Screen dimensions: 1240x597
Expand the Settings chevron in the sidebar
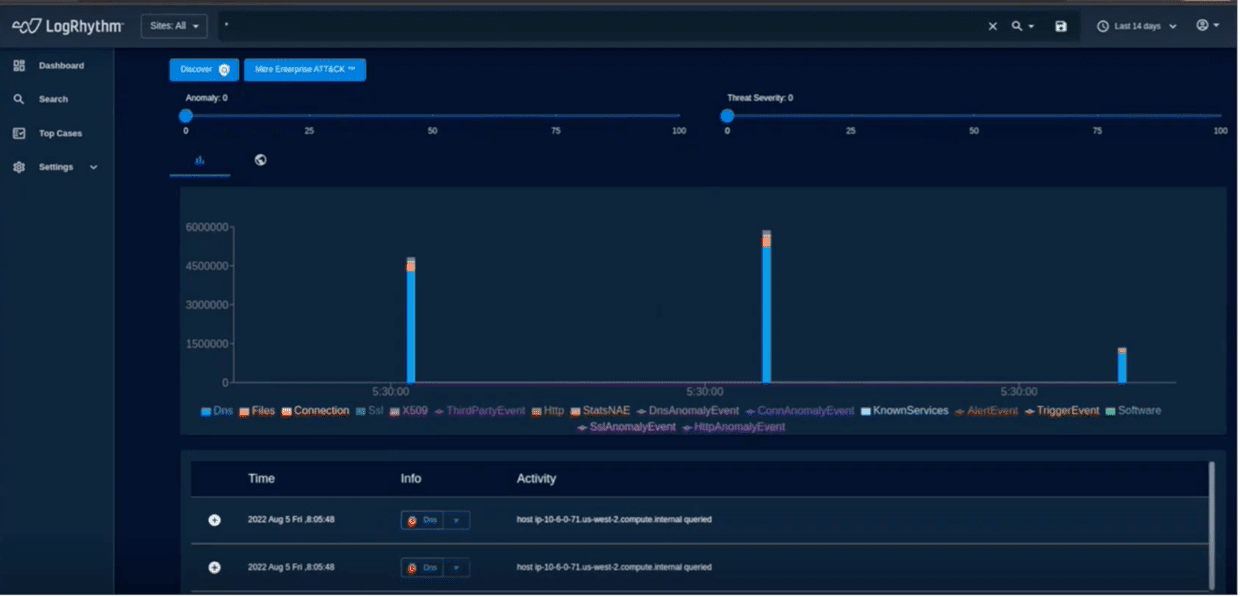pos(94,167)
